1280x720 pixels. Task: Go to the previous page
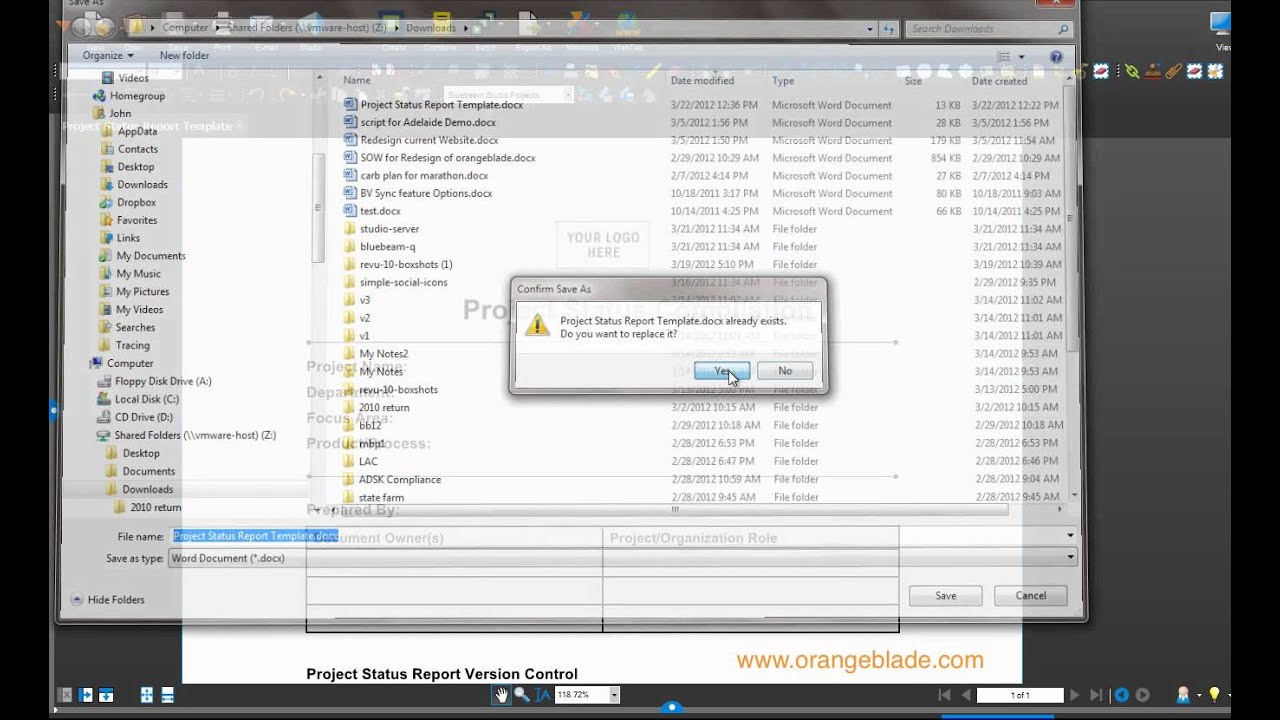point(966,694)
